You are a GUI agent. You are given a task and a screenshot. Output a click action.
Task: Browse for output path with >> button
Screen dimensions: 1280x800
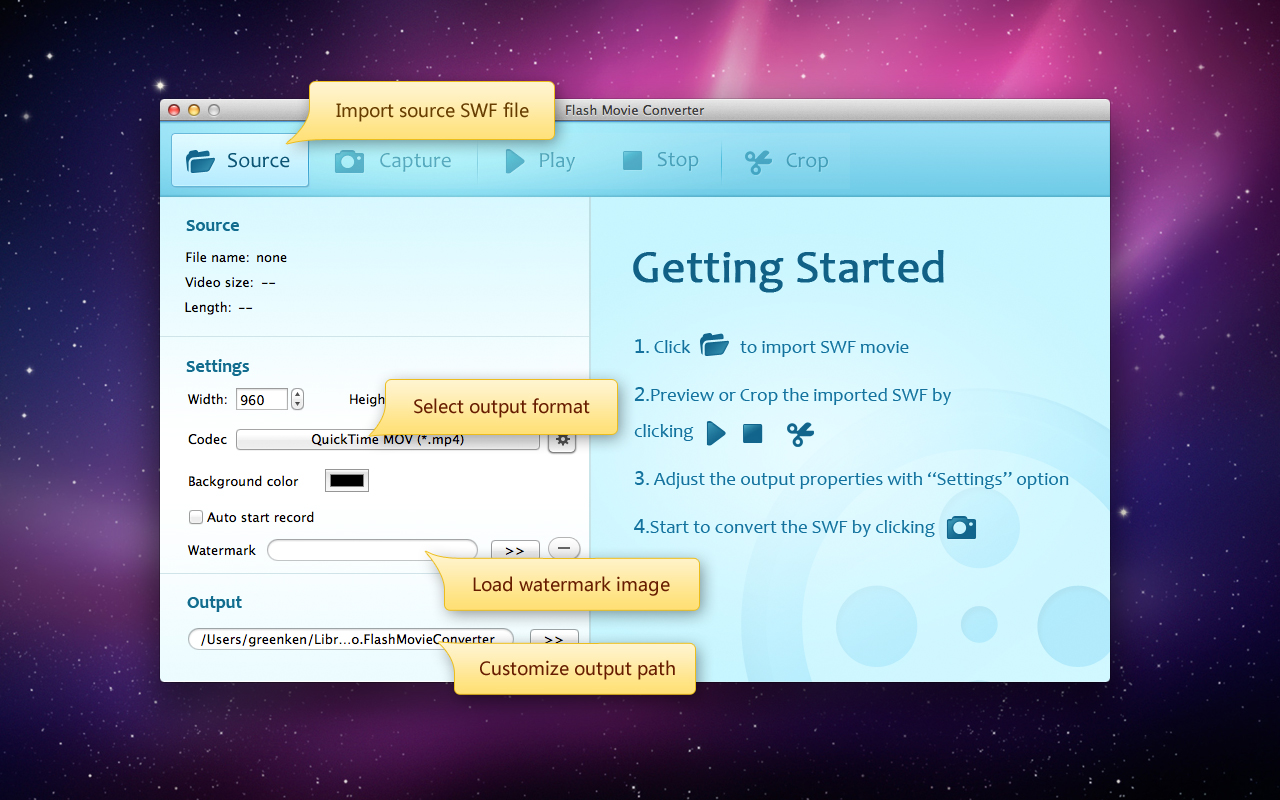[x=553, y=640]
